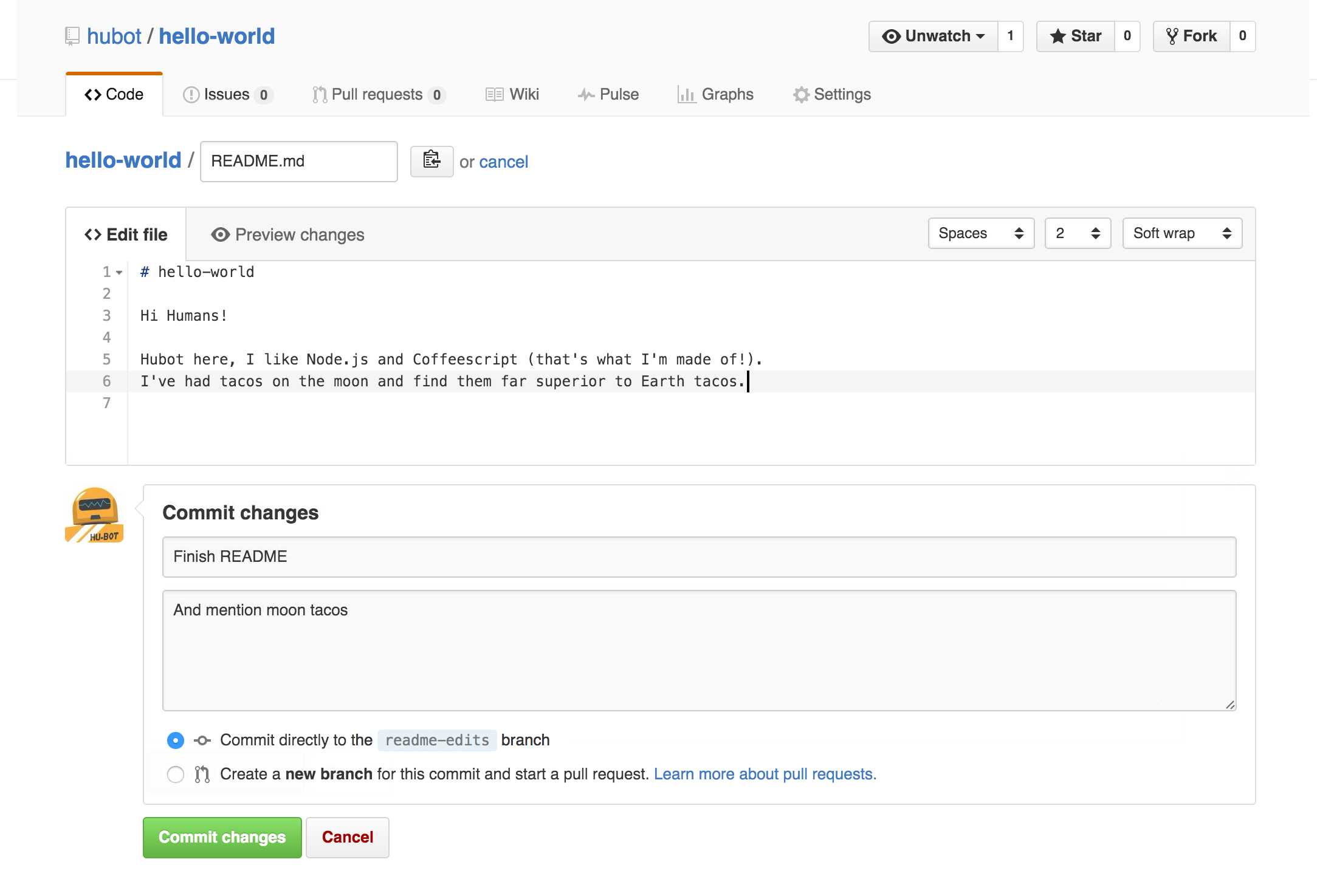Viewport: 1317px width, 896px height.
Task: Click the Code tab icon
Action: pyautogui.click(x=91, y=94)
